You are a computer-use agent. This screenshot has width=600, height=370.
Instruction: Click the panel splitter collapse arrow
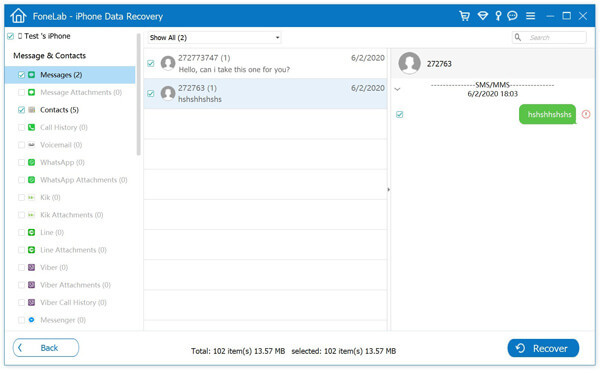pyautogui.click(x=388, y=189)
